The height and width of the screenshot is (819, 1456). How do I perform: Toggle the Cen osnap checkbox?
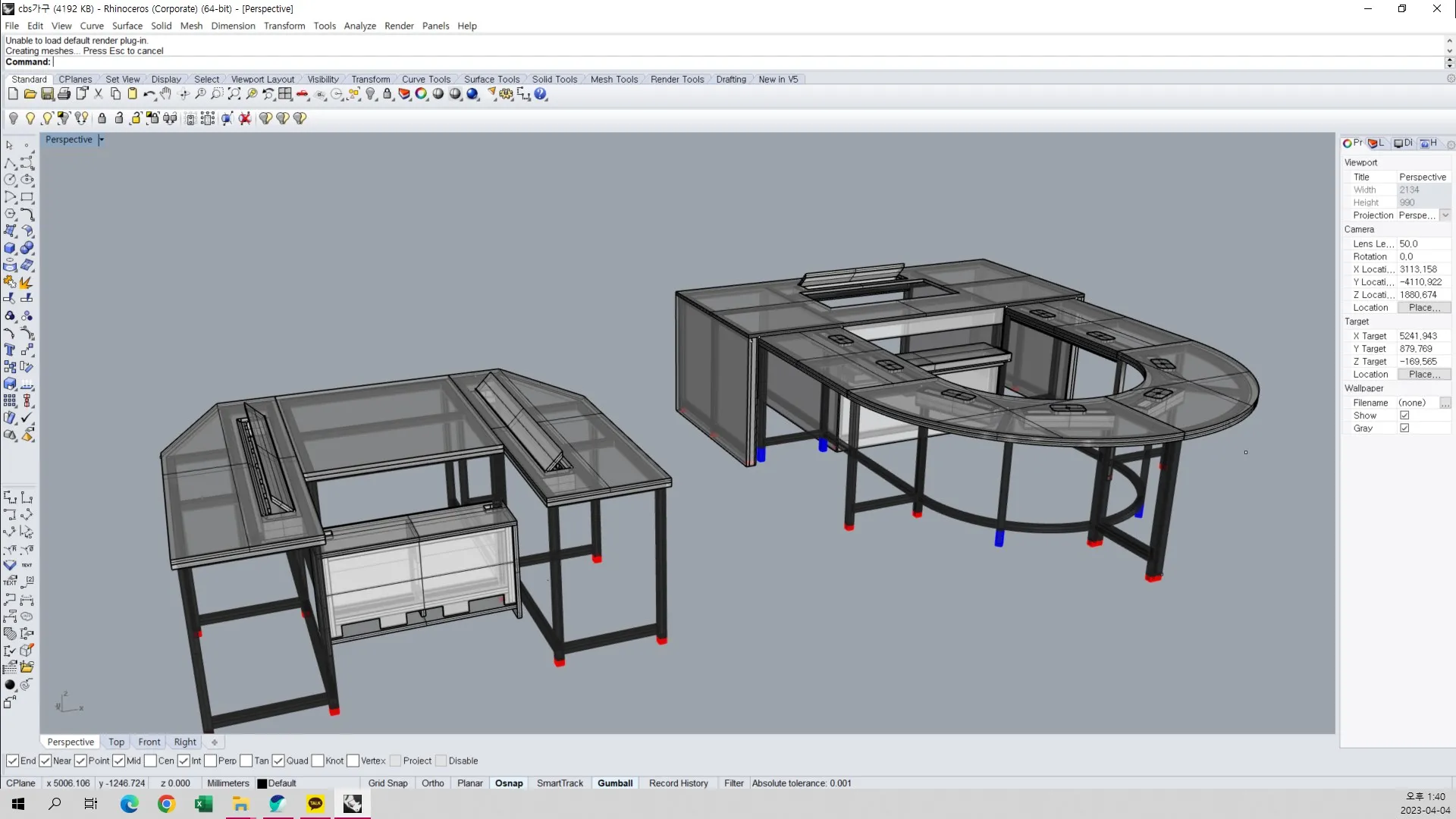(x=150, y=761)
